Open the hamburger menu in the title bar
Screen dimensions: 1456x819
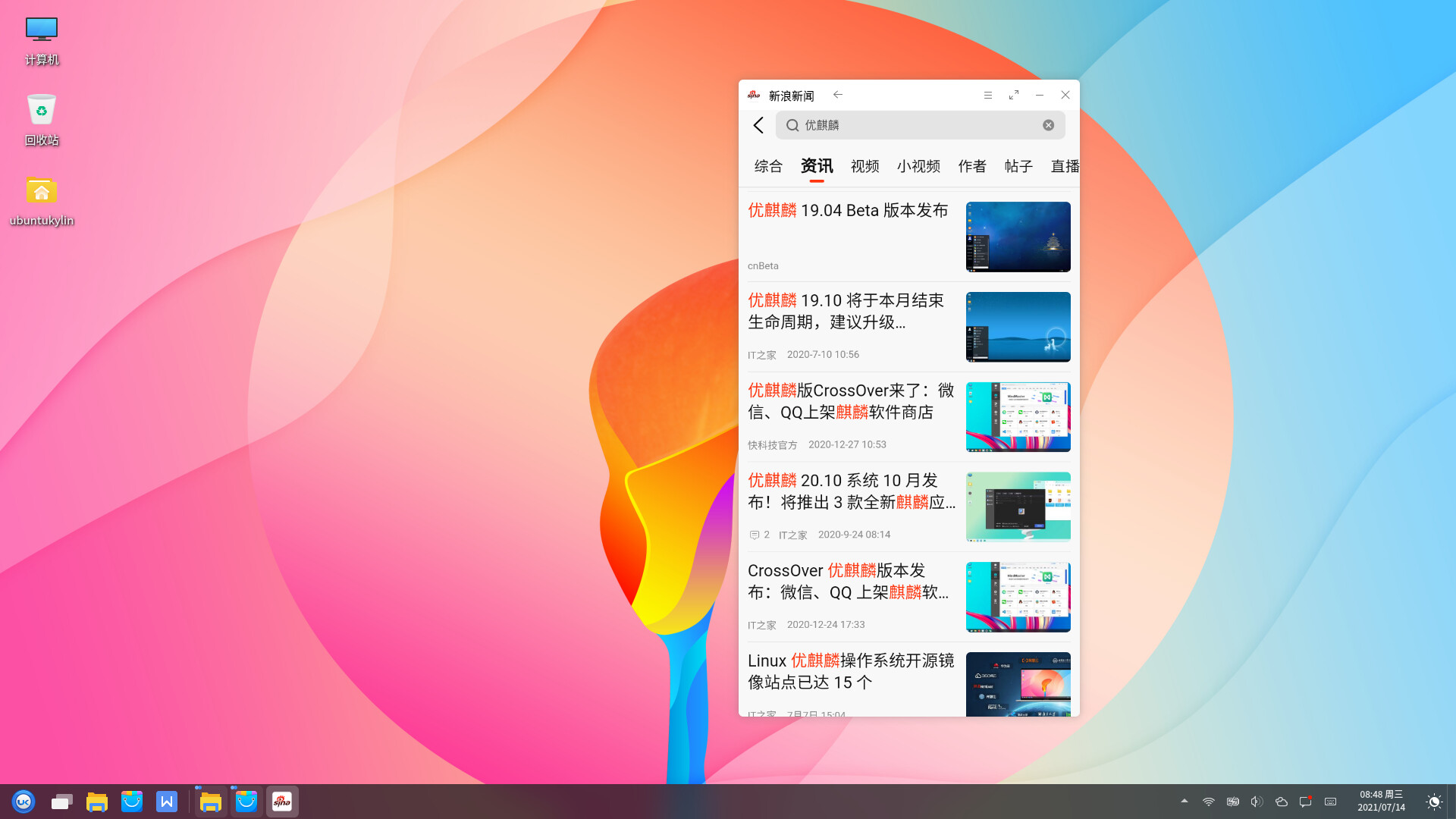pyautogui.click(x=987, y=95)
